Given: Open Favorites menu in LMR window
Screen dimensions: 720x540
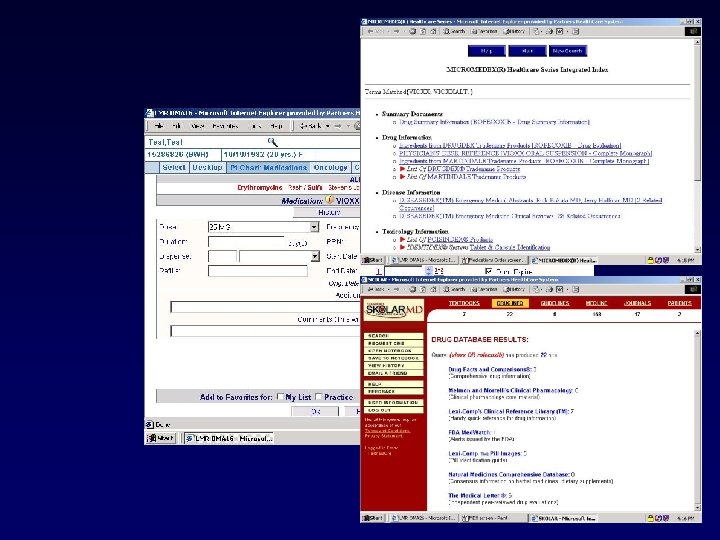Looking at the screenshot, I should click(x=225, y=126).
